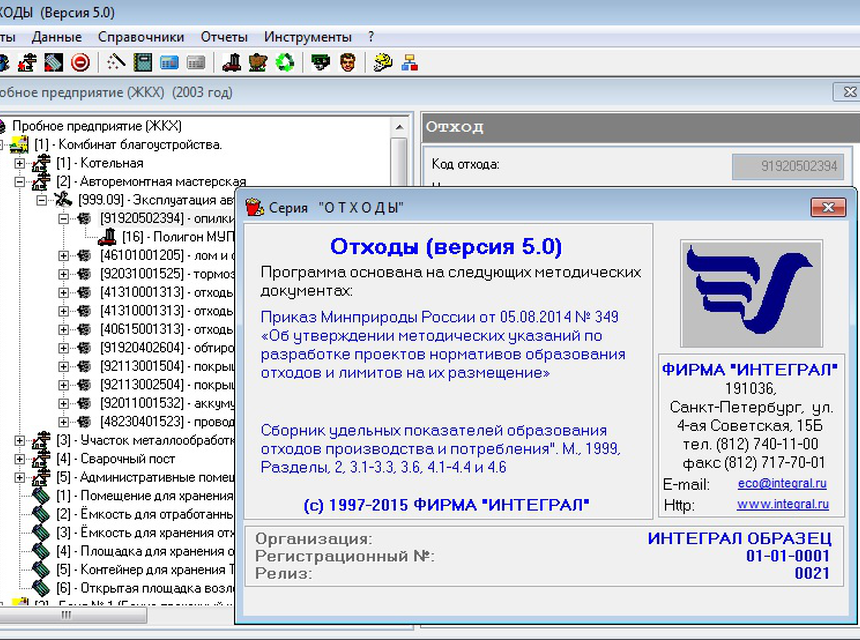The height and width of the screenshot is (640, 860).
Task: Click the red stop circle toolbar icon
Action: [x=80, y=63]
